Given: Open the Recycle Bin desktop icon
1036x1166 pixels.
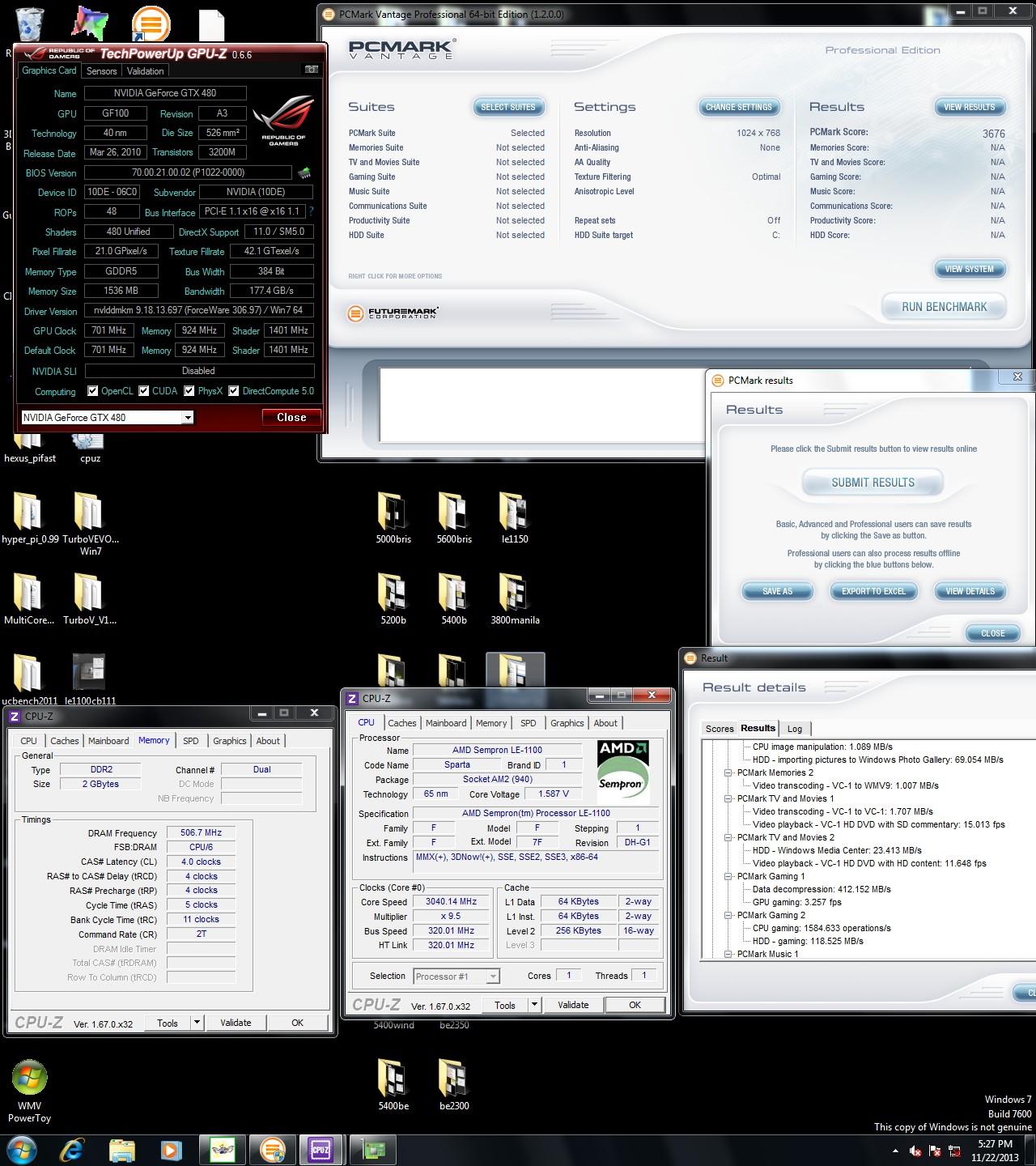Looking at the screenshot, I should coord(30,23).
